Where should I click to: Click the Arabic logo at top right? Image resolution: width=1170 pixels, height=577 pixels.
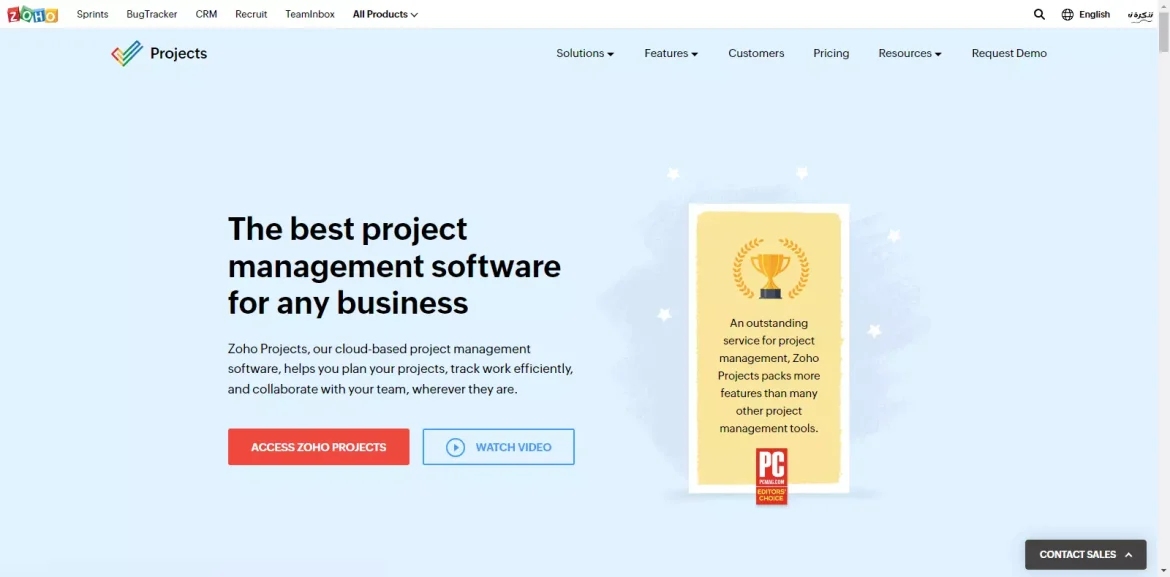point(1140,15)
